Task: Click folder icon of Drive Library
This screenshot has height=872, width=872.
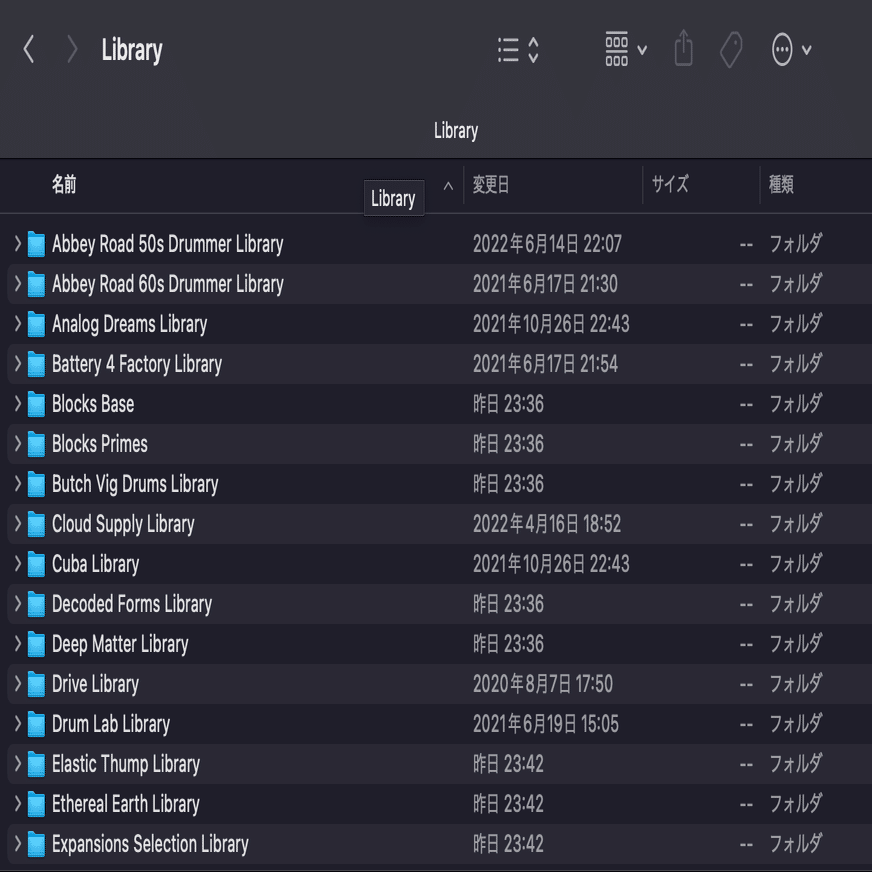Action: click(36, 685)
